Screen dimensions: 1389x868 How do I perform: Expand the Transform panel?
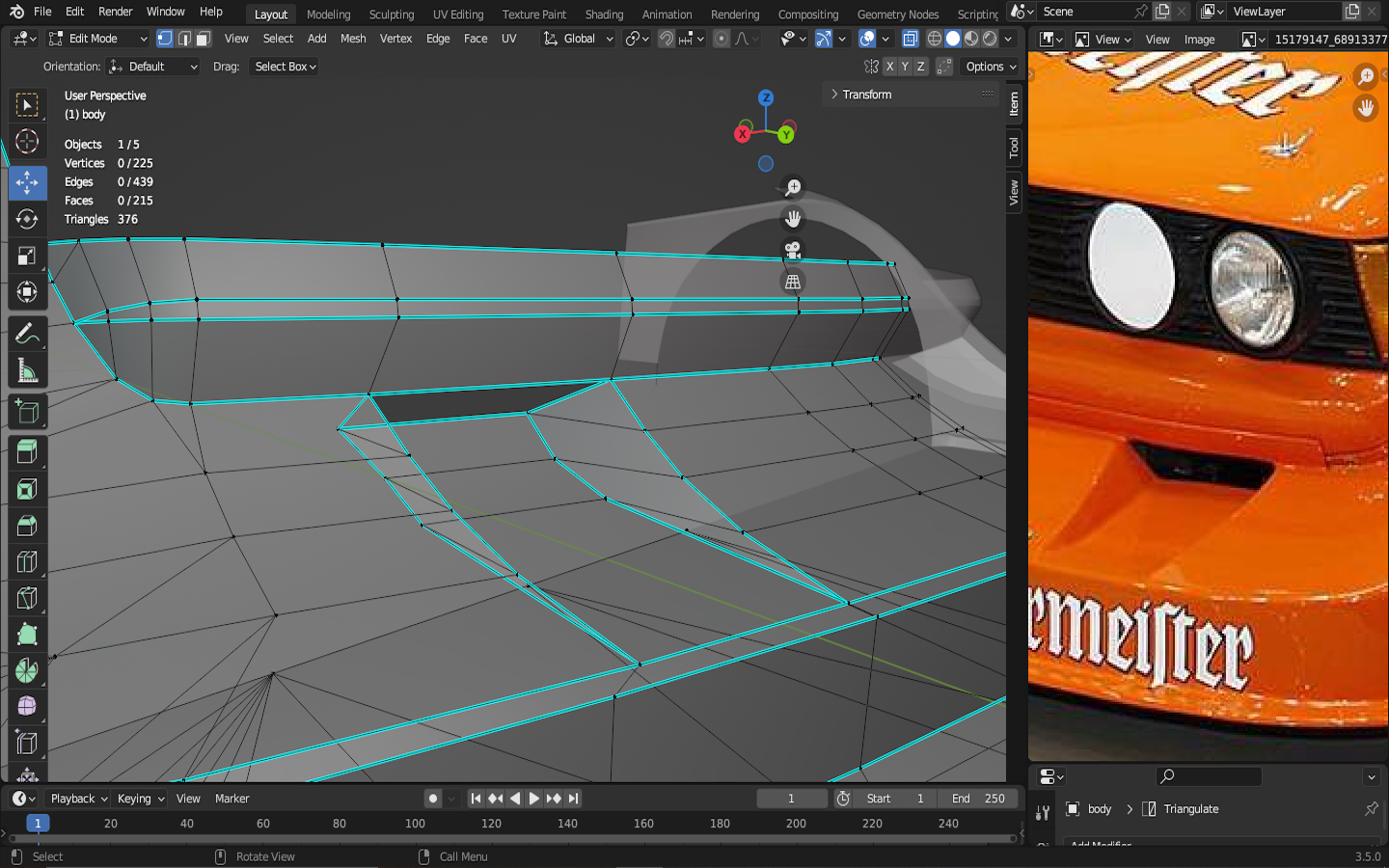tap(866, 95)
